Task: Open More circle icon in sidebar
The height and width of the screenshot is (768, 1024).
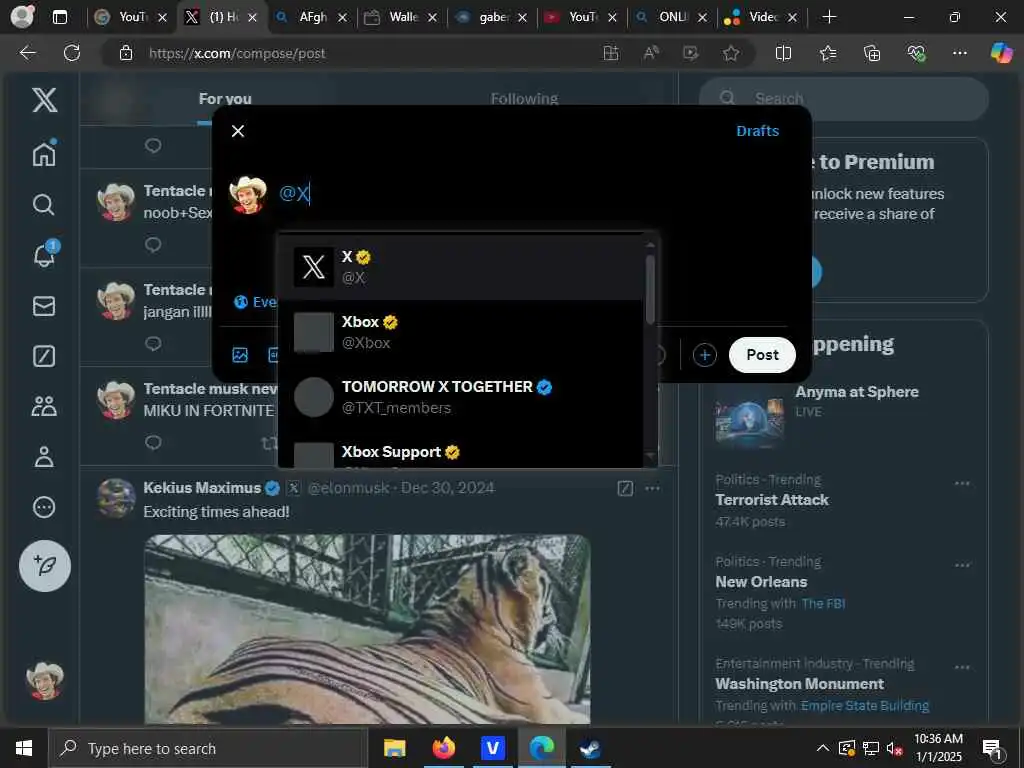Action: coord(44,507)
